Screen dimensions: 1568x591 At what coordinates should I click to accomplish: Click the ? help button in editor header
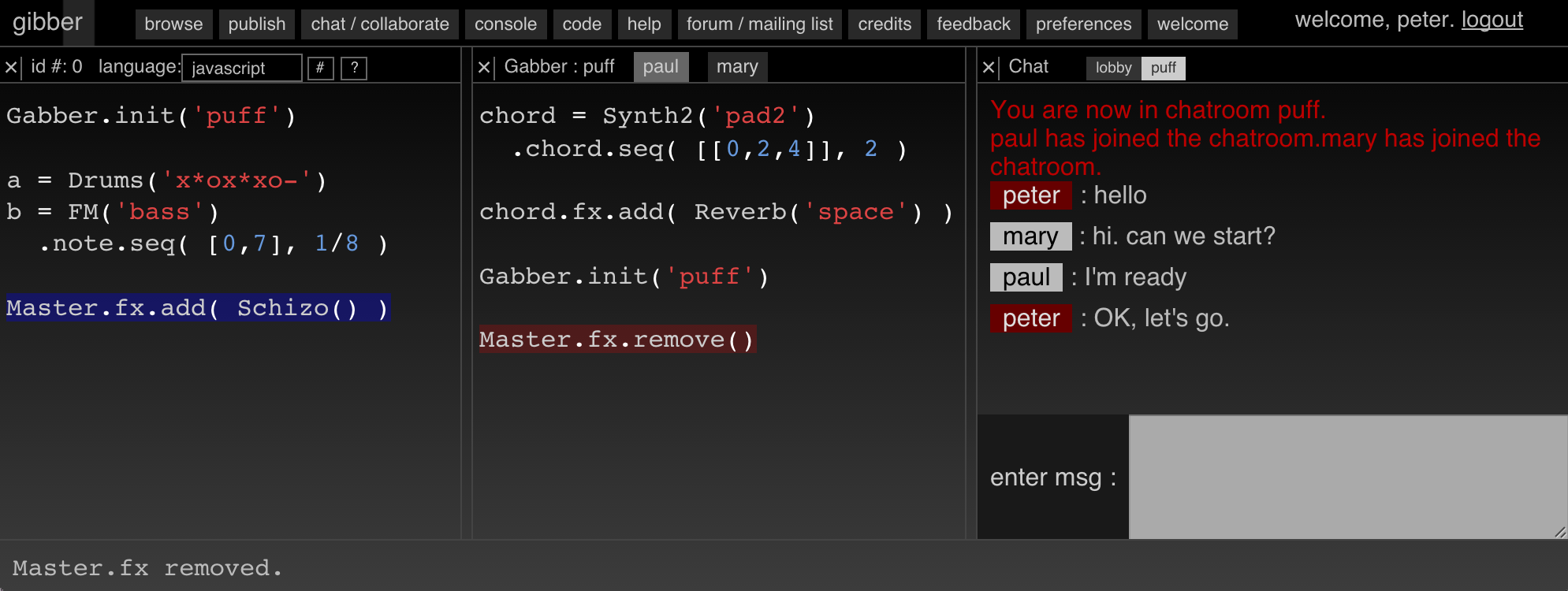[354, 68]
